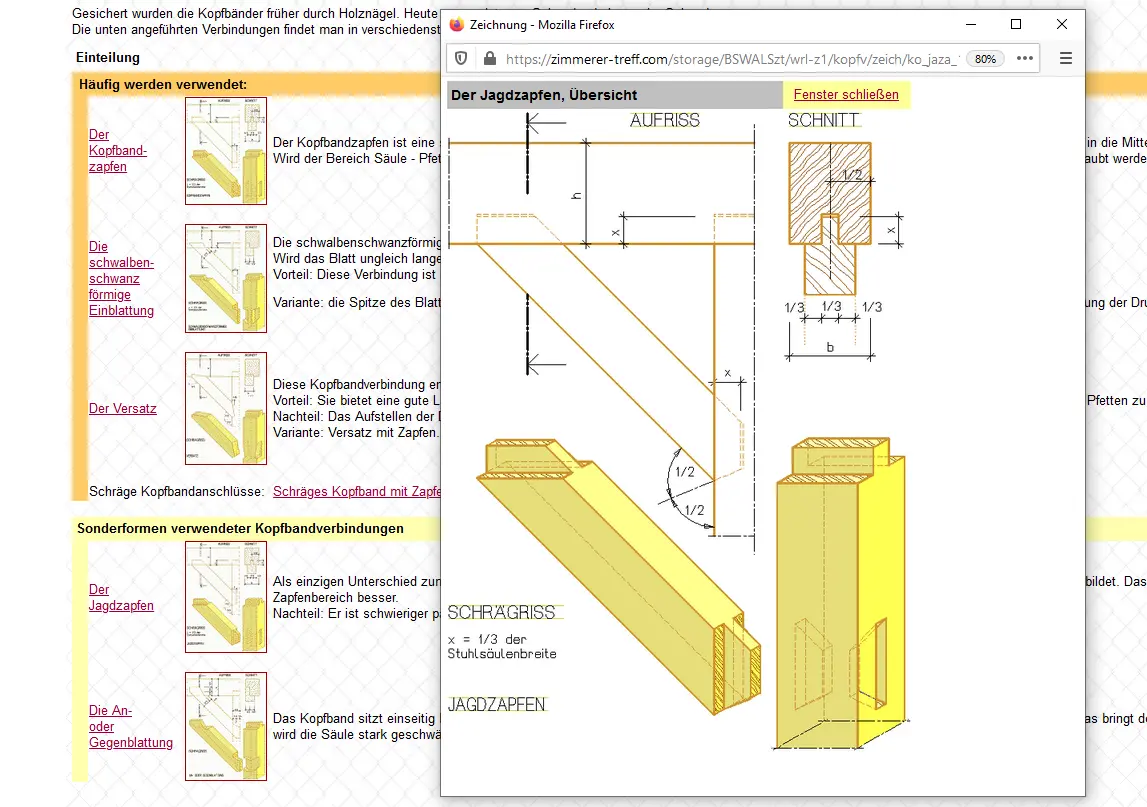Open 'Schräges Kopfband mit Zapfen' link
Viewport: 1147px width, 807px height.
point(356,492)
